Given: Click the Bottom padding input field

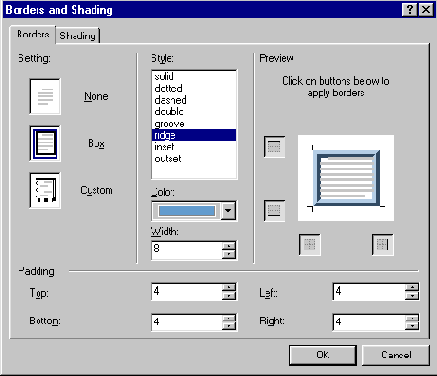Looking at the screenshot, I should (187, 322).
